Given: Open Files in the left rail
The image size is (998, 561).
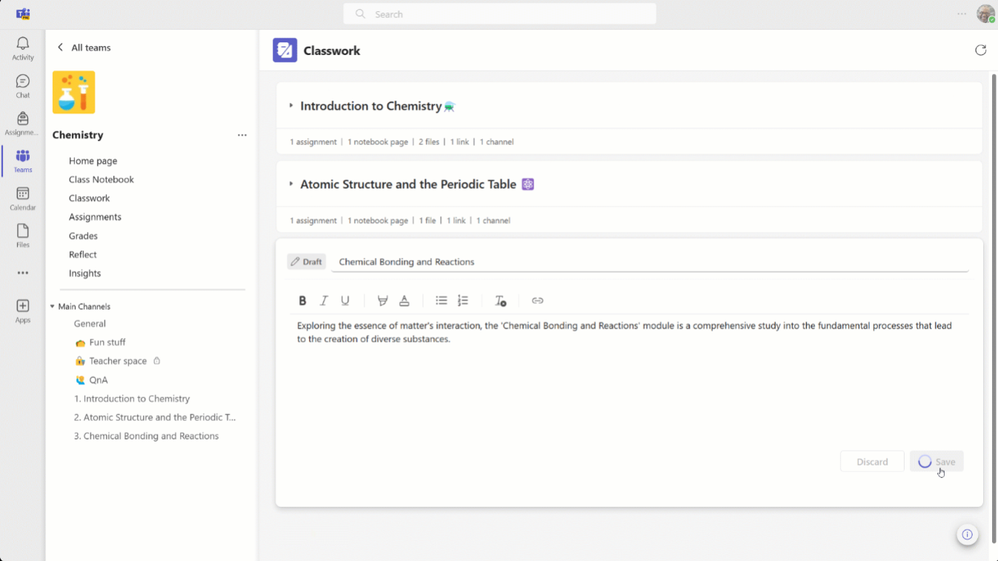Looking at the screenshot, I should [x=22, y=236].
